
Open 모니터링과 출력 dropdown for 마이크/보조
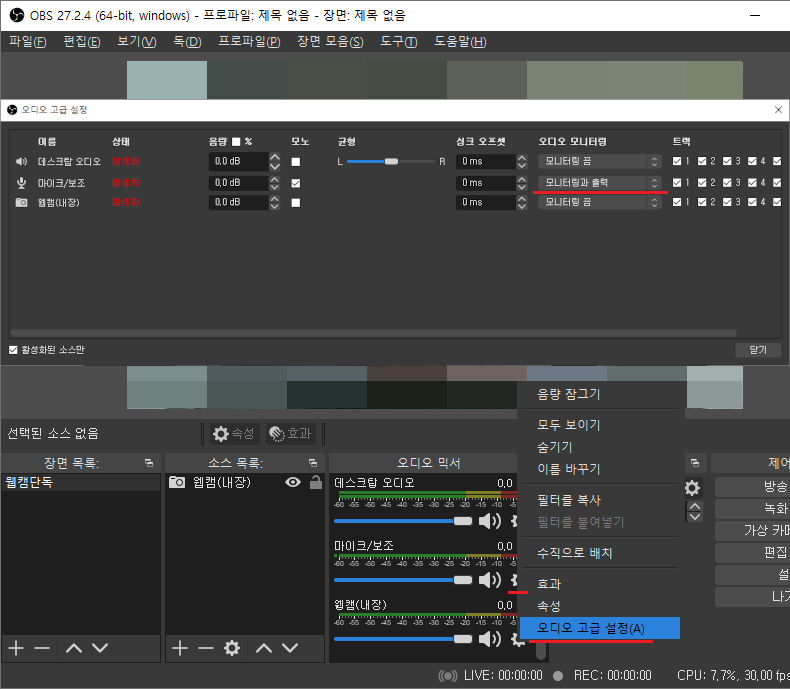599,182
